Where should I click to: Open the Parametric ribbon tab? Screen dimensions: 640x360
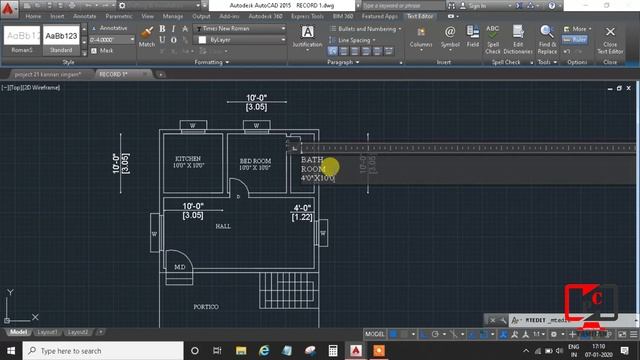coord(119,16)
